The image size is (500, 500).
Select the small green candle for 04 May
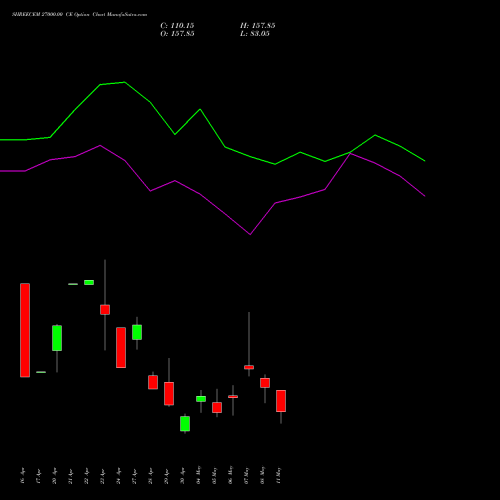point(201,399)
